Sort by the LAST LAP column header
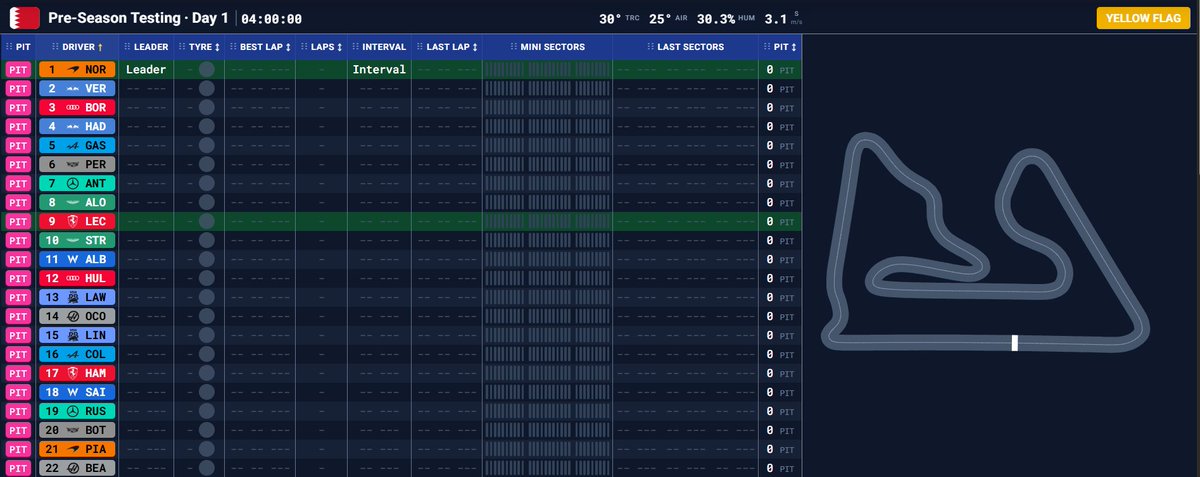 [x=446, y=46]
